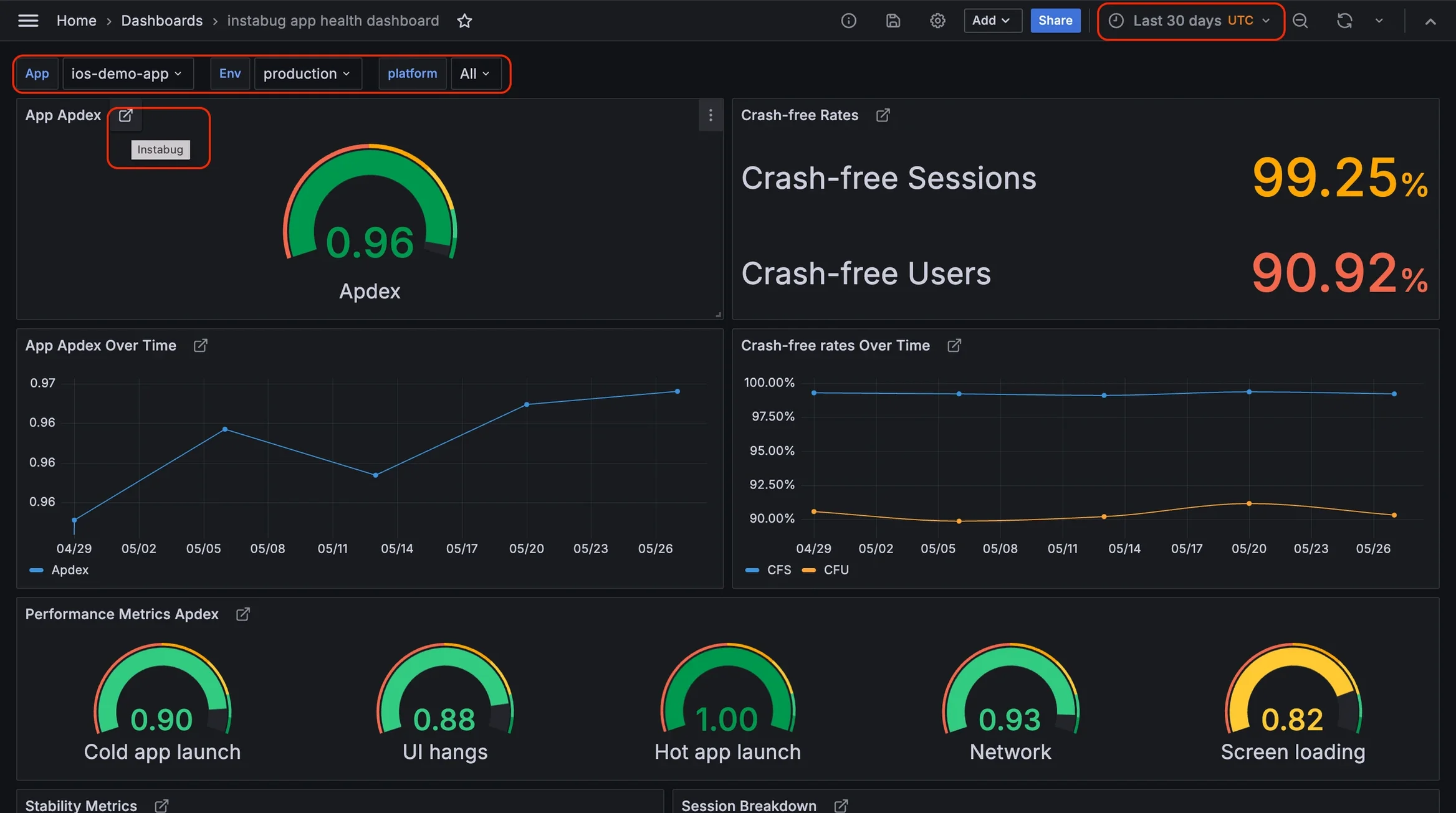Toggle CFS series in legend
Screen dimensions: 1456x813
778,570
